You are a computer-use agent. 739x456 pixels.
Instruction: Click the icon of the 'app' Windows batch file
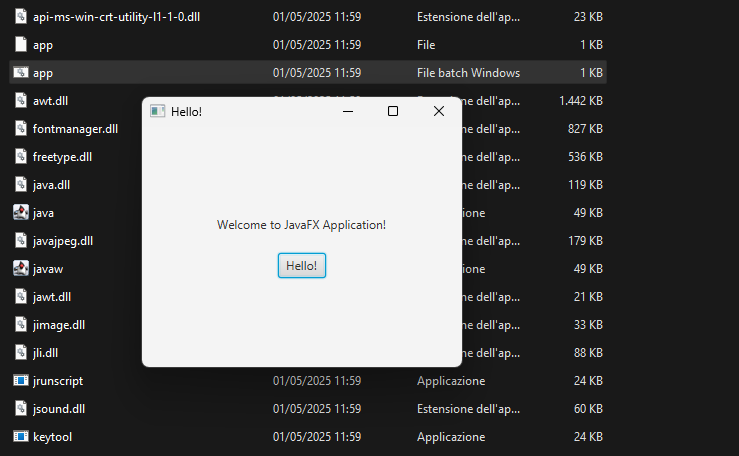click(x=21, y=73)
